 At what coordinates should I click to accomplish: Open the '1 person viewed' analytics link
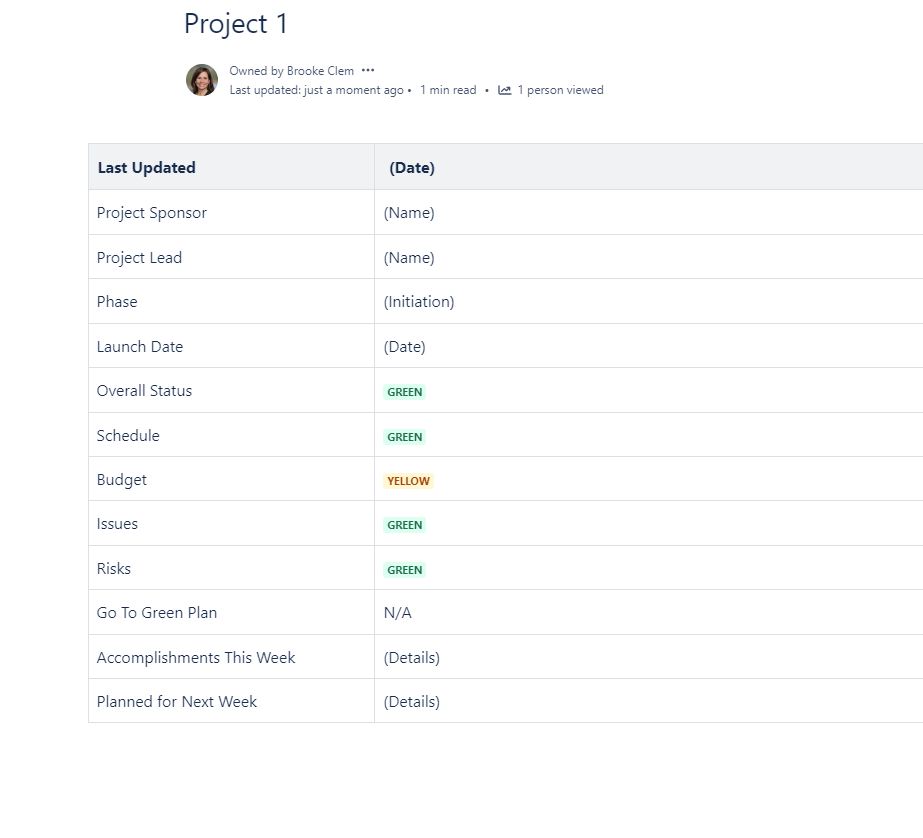(x=560, y=90)
